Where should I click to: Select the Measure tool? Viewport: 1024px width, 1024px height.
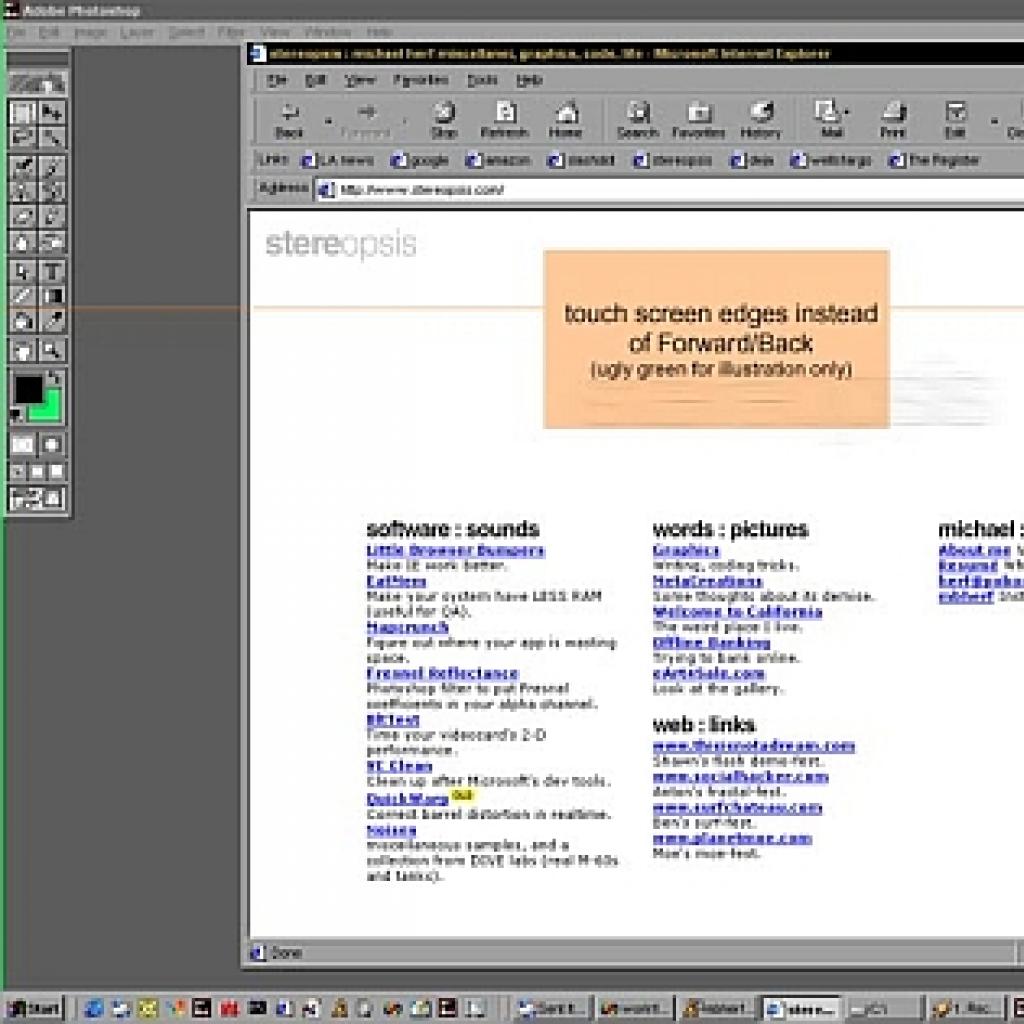click(x=22, y=296)
